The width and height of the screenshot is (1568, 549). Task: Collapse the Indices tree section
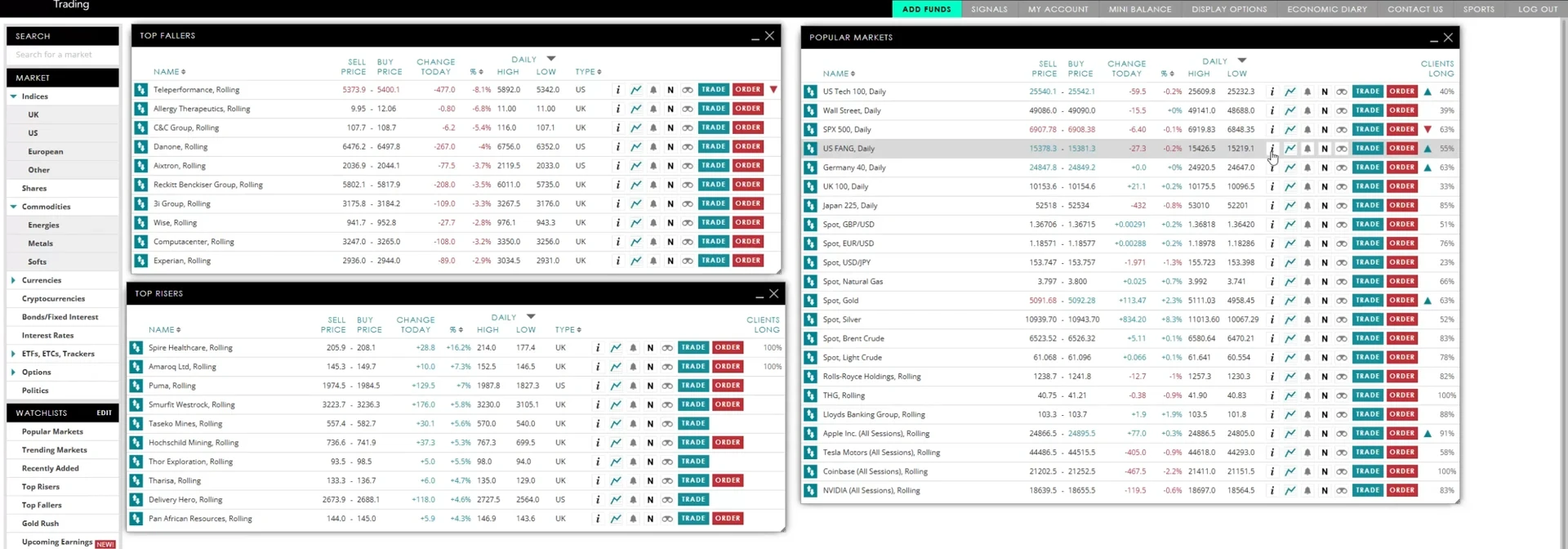(13, 96)
